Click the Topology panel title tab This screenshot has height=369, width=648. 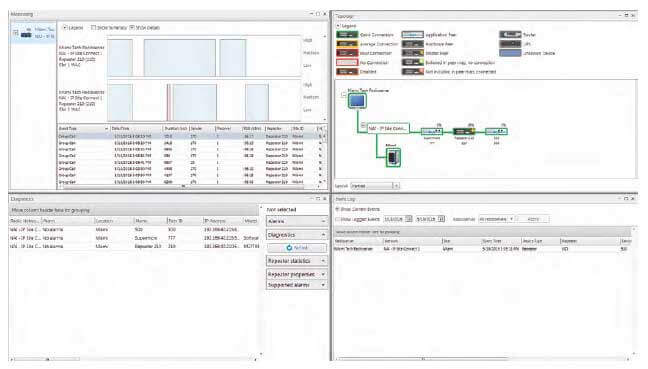(x=345, y=16)
